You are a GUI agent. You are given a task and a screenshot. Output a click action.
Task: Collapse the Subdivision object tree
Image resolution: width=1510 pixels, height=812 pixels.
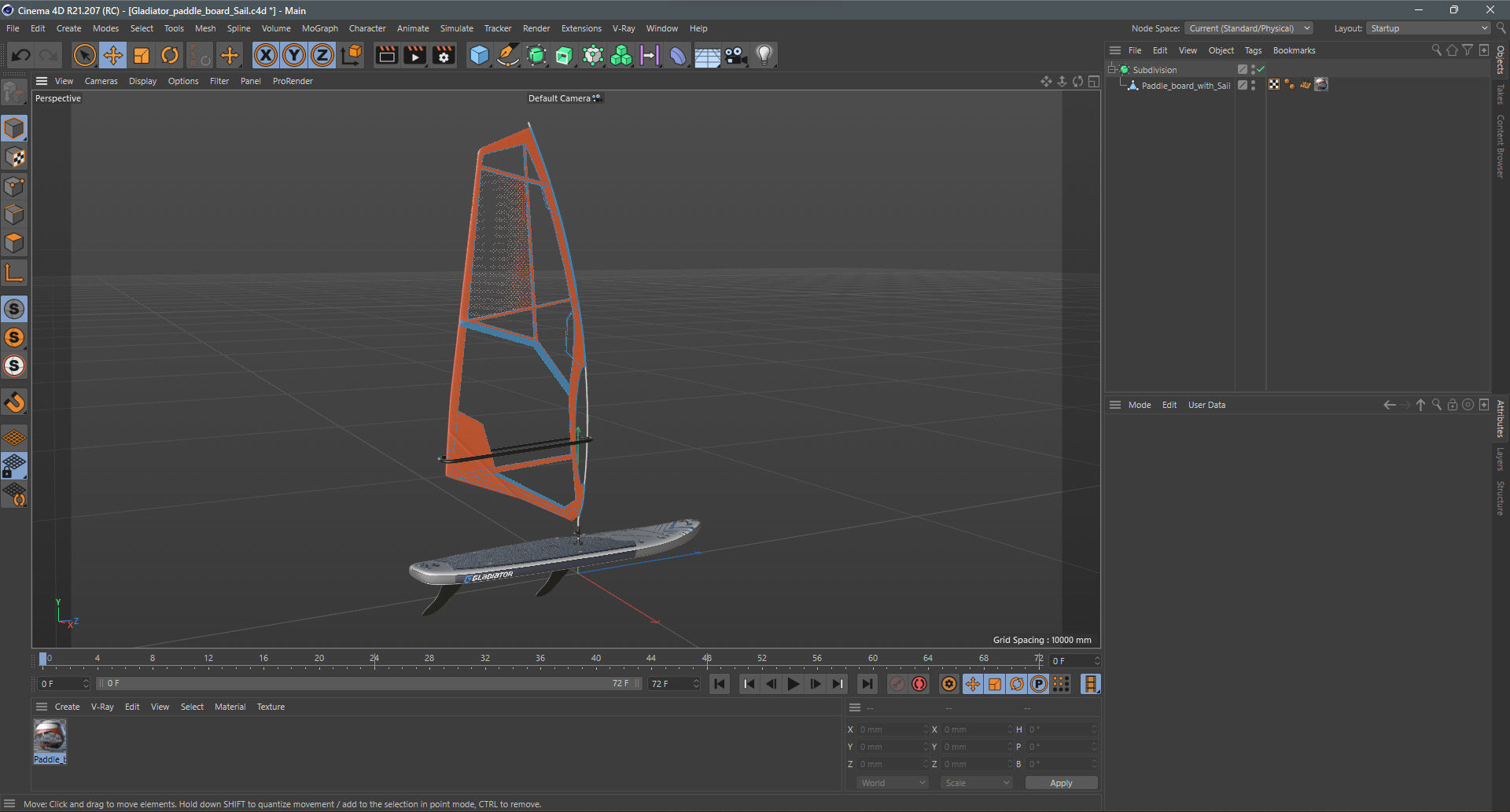pos(1113,69)
